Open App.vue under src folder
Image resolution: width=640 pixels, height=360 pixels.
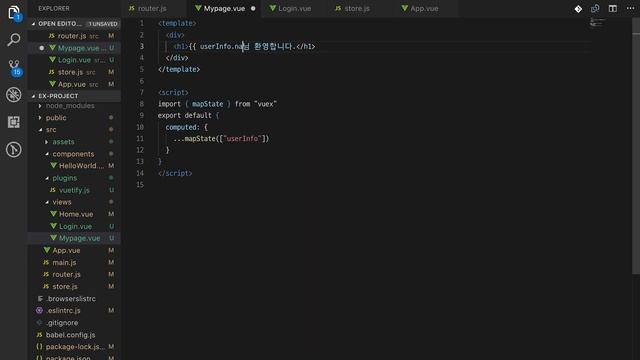click(74, 250)
